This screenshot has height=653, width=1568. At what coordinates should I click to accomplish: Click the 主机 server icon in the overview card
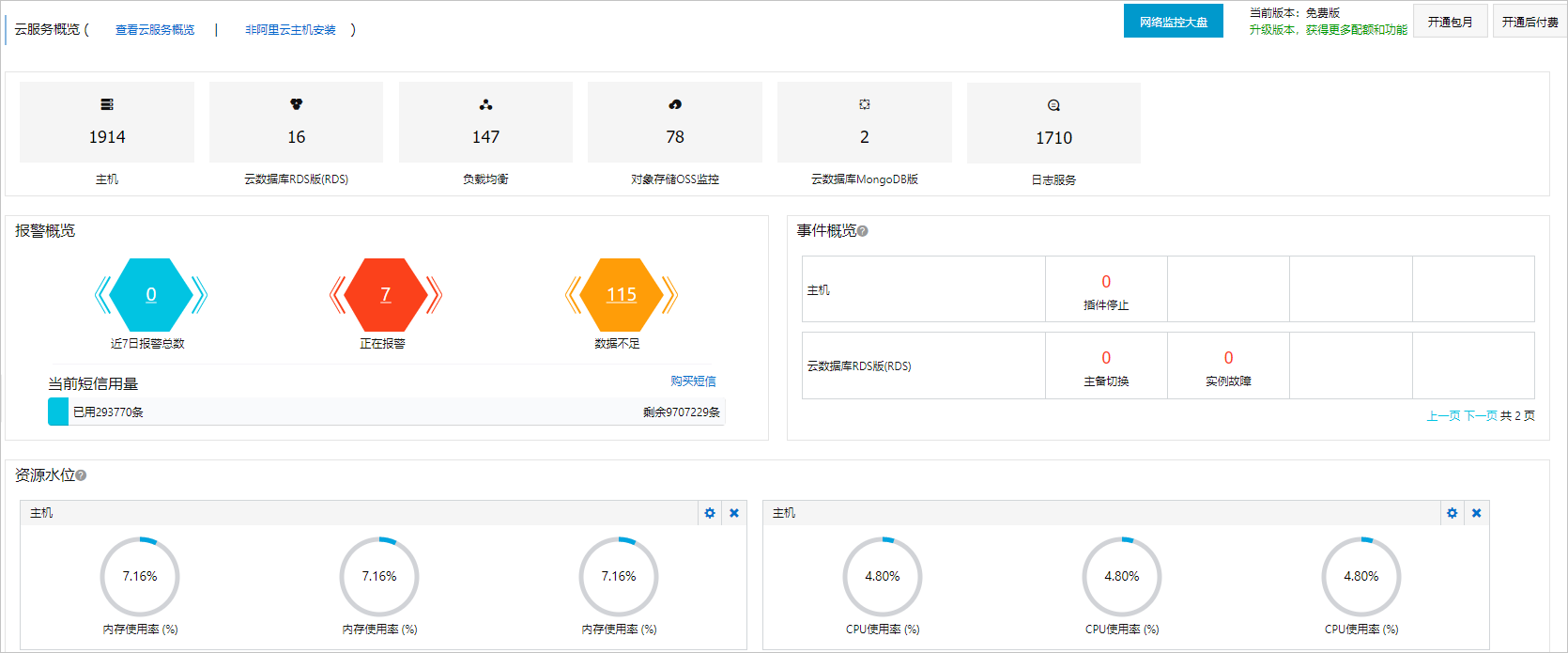coord(107,104)
